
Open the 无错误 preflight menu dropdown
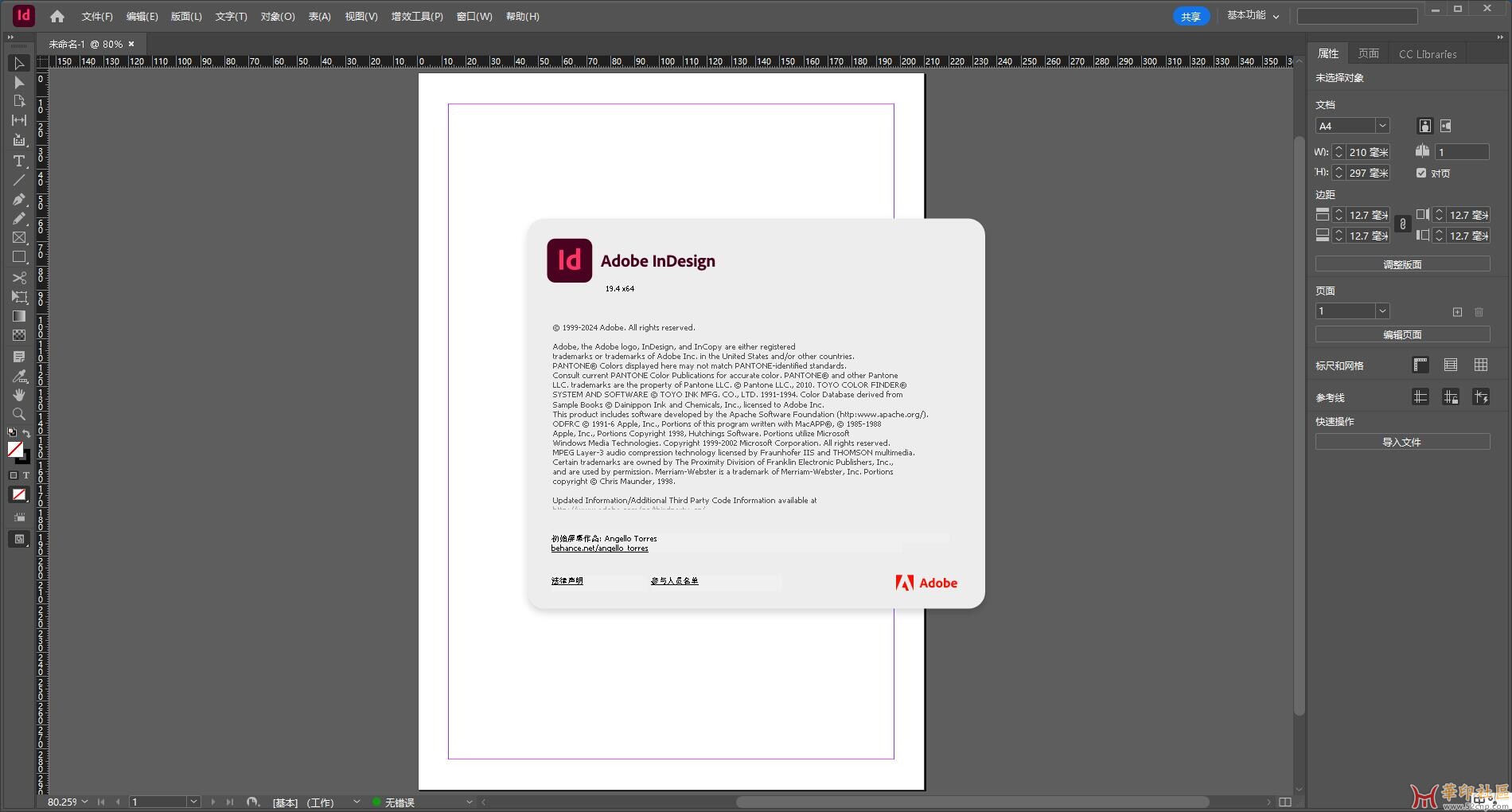point(470,802)
